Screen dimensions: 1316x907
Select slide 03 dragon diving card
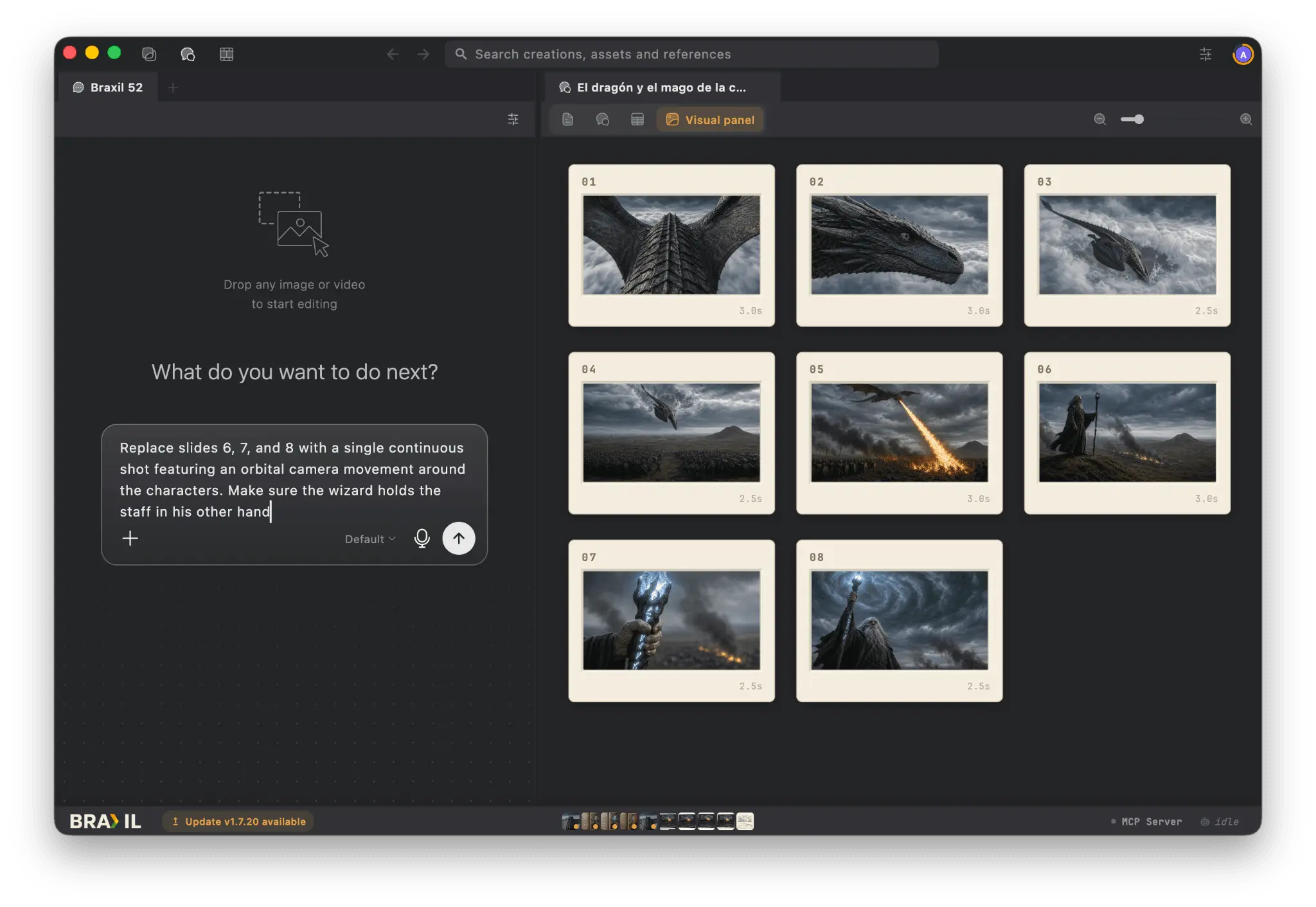[1127, 246]
